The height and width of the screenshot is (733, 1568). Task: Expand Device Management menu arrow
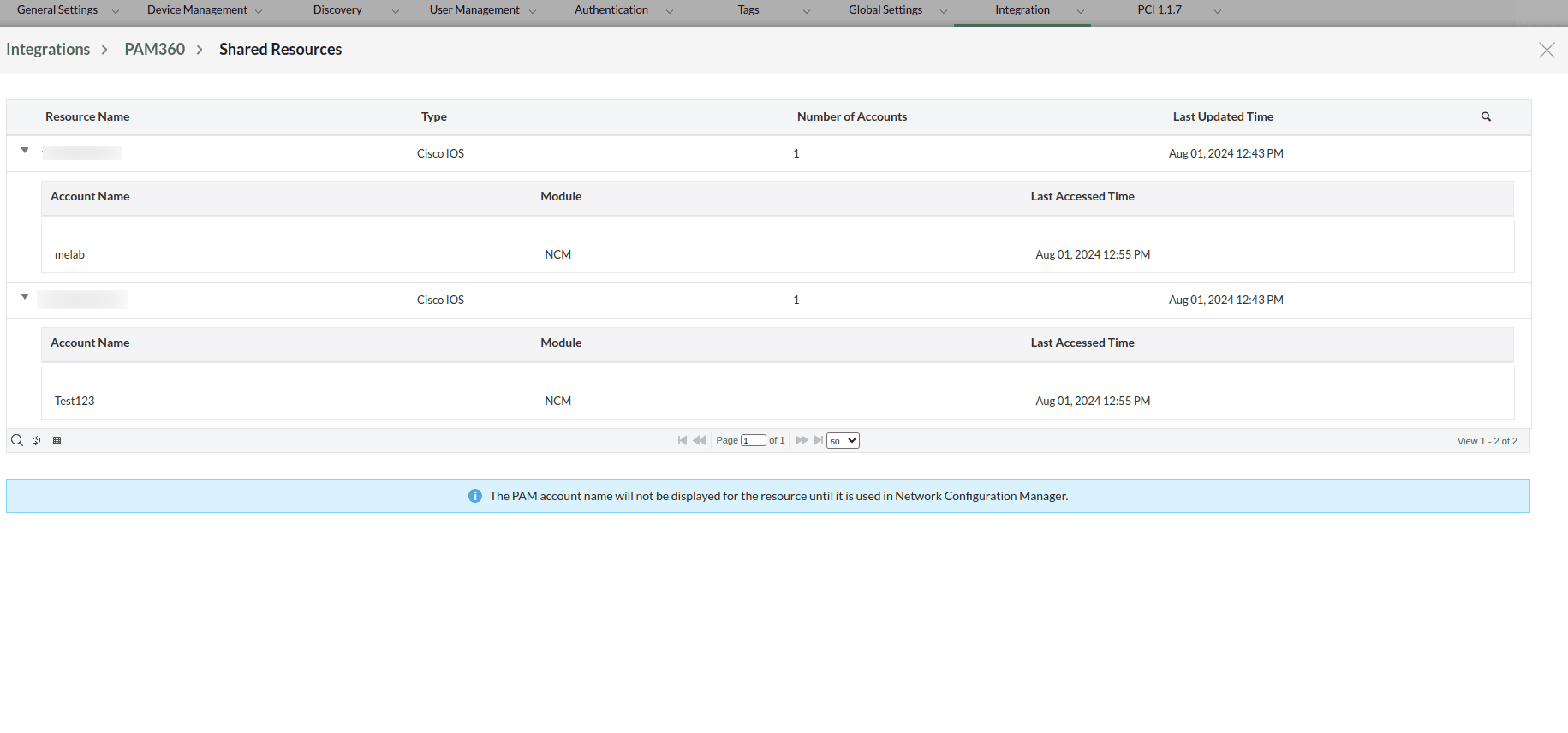[x=259, y=11]
